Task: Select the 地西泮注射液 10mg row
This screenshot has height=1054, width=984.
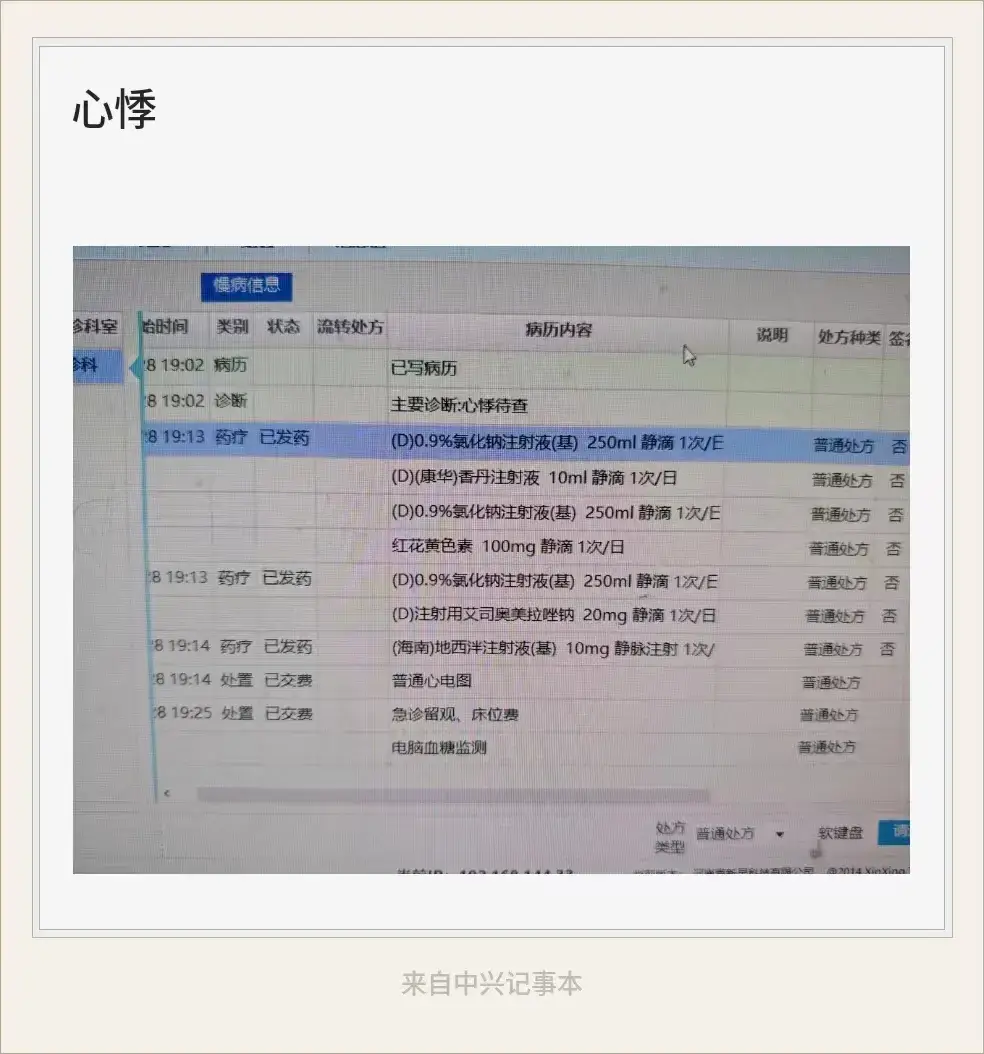Action: pos(526,648)
